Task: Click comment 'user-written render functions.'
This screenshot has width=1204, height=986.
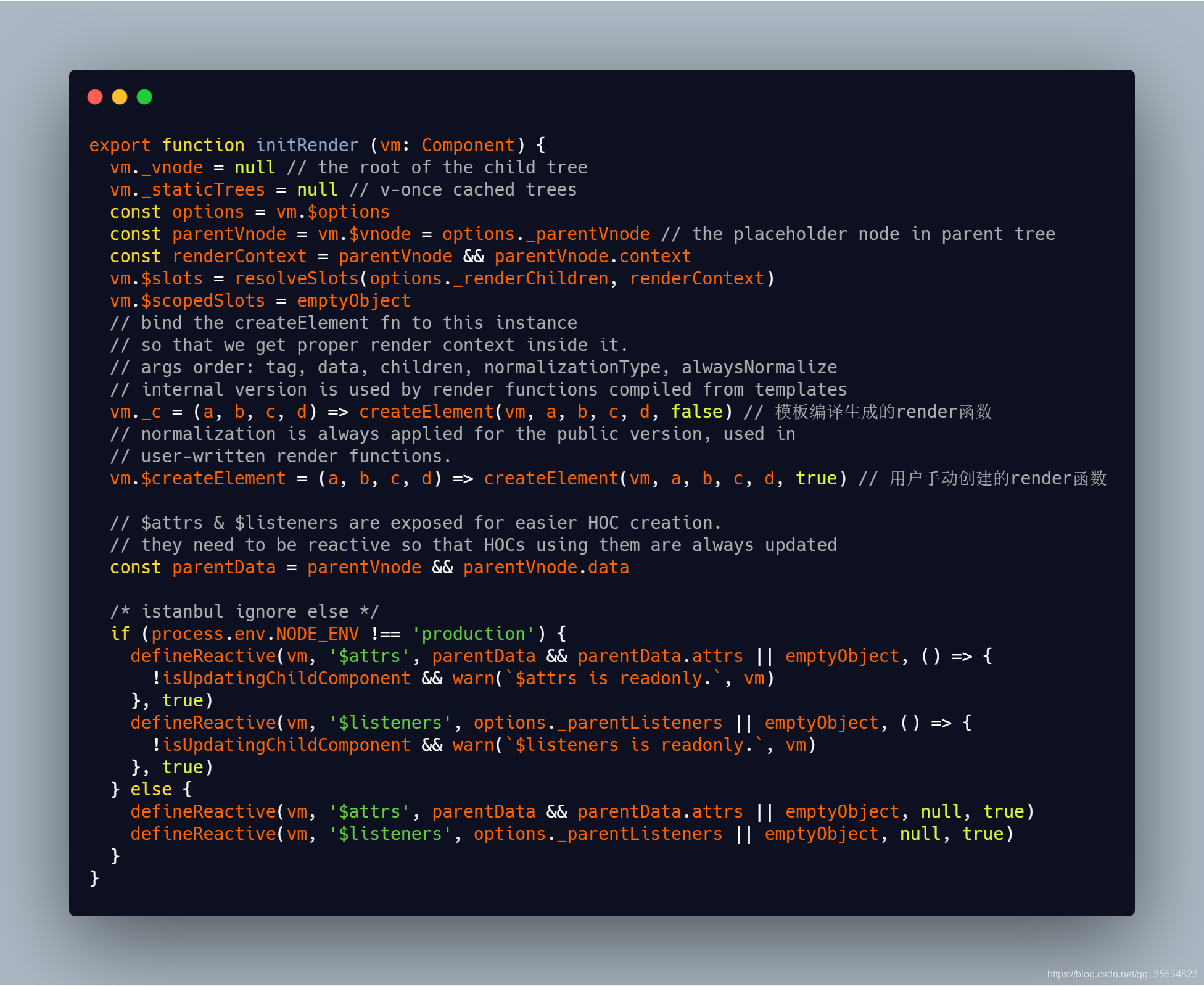Action: point(281,456)
